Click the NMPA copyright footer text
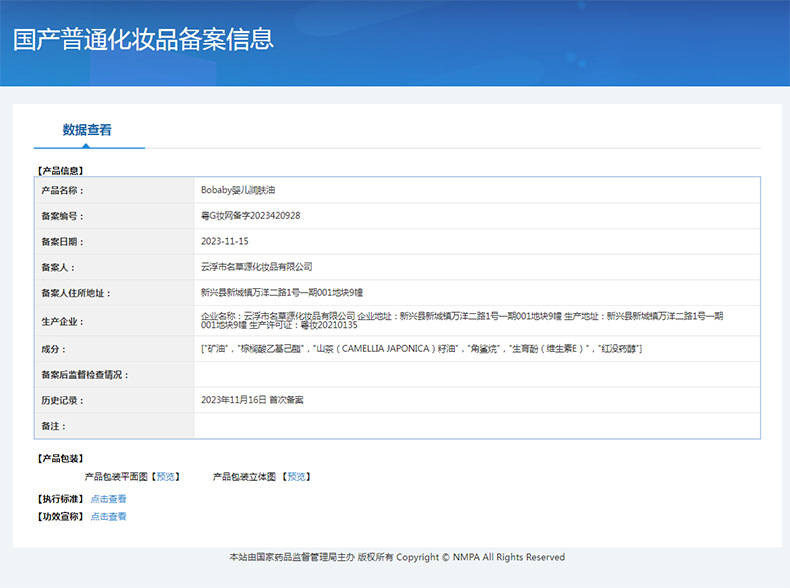Viewport: 790px width, 588px height. coord(396,557)
